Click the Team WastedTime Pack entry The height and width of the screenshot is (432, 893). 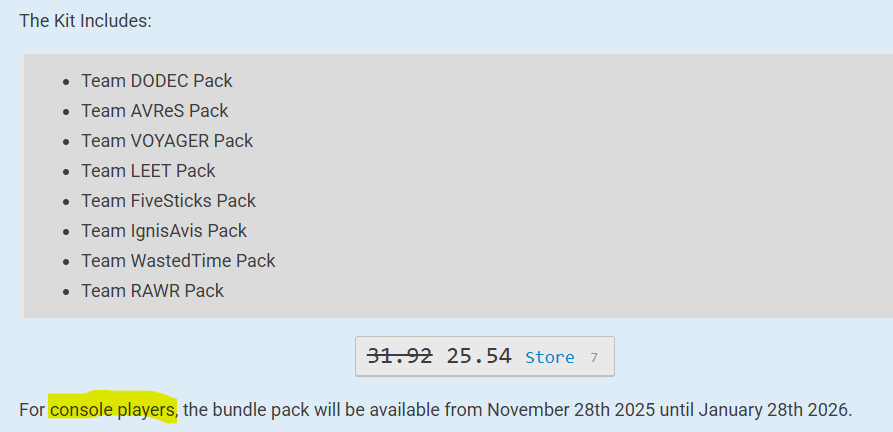coord(178,261)
